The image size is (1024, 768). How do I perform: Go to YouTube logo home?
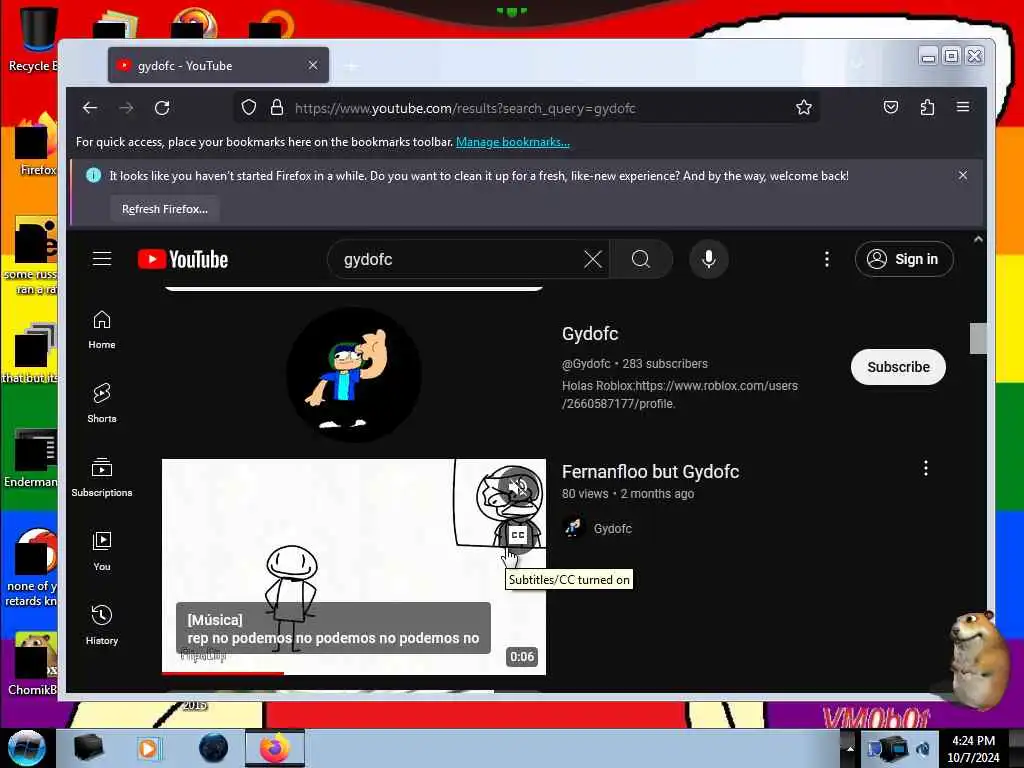183,259
